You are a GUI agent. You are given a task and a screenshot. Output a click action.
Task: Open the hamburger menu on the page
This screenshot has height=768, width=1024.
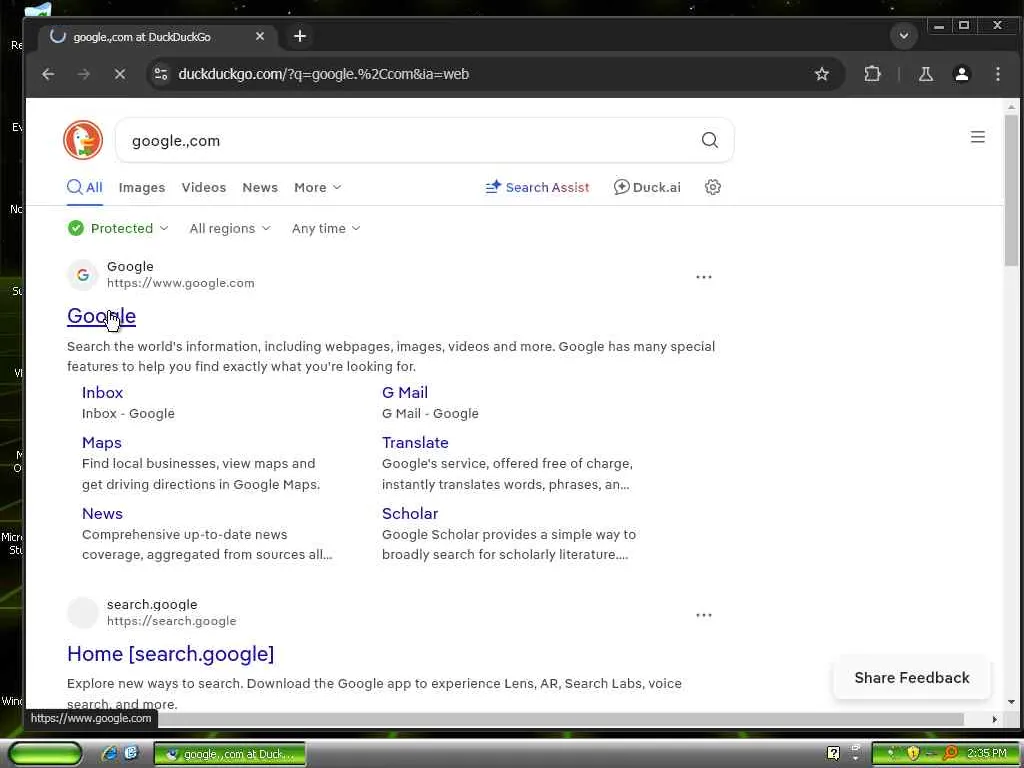[977, 137]
